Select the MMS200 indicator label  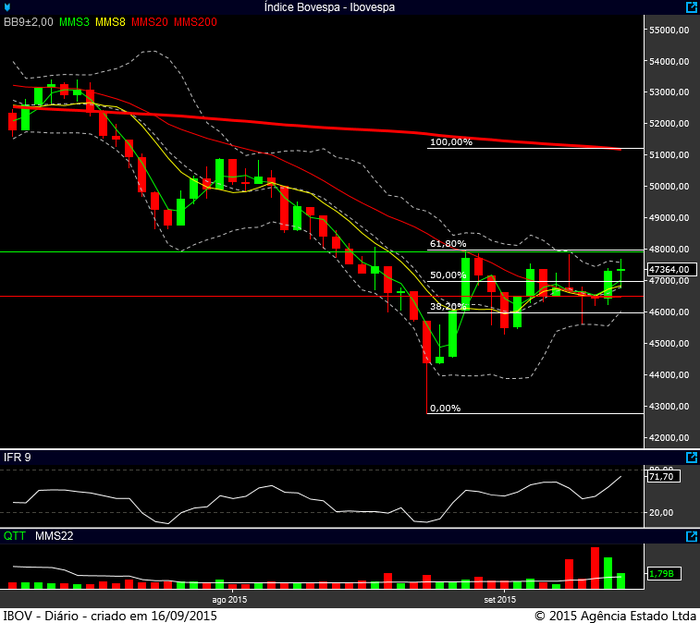pyautogui.click(x=196, y=22)
